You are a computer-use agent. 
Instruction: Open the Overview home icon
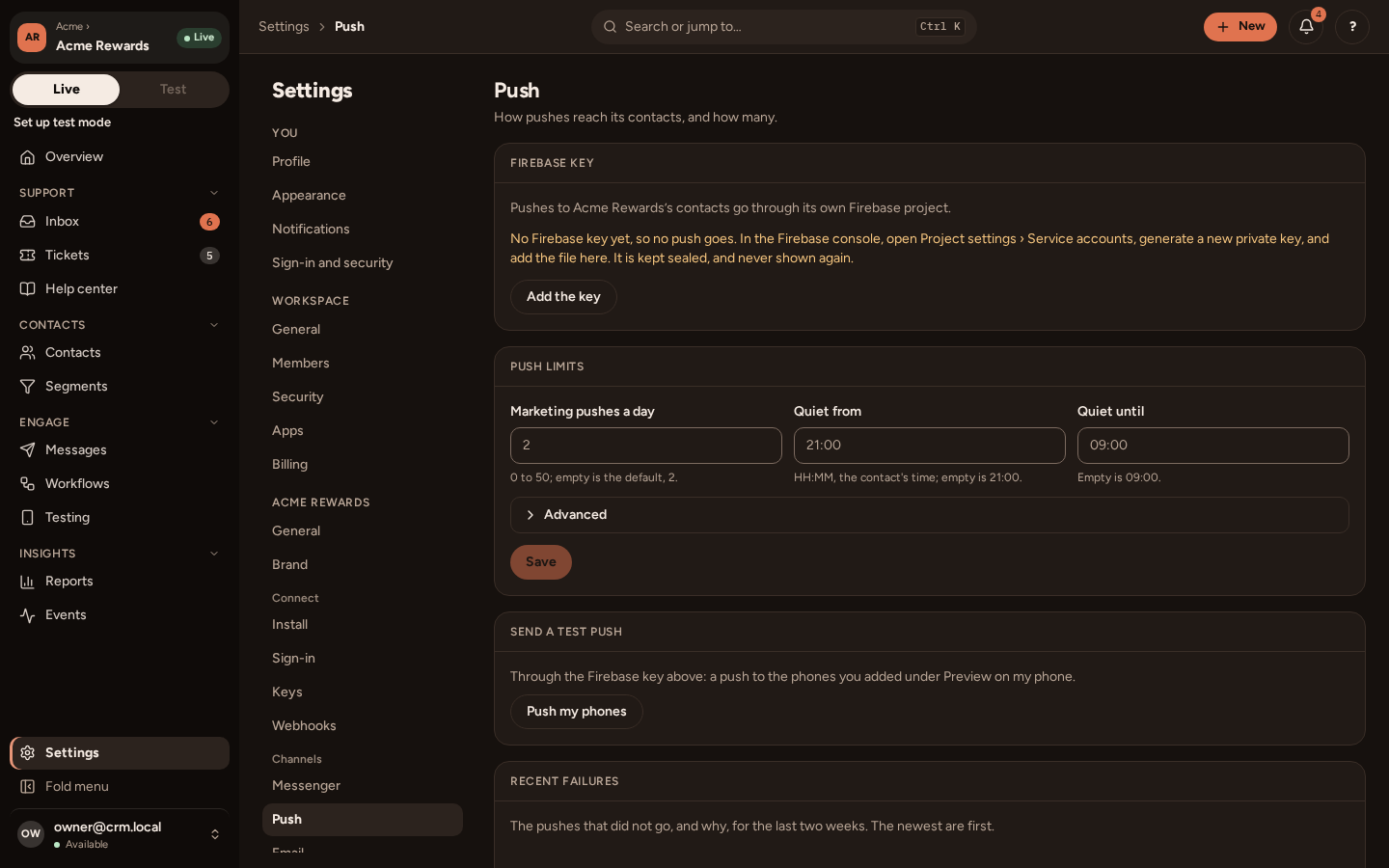28,157
